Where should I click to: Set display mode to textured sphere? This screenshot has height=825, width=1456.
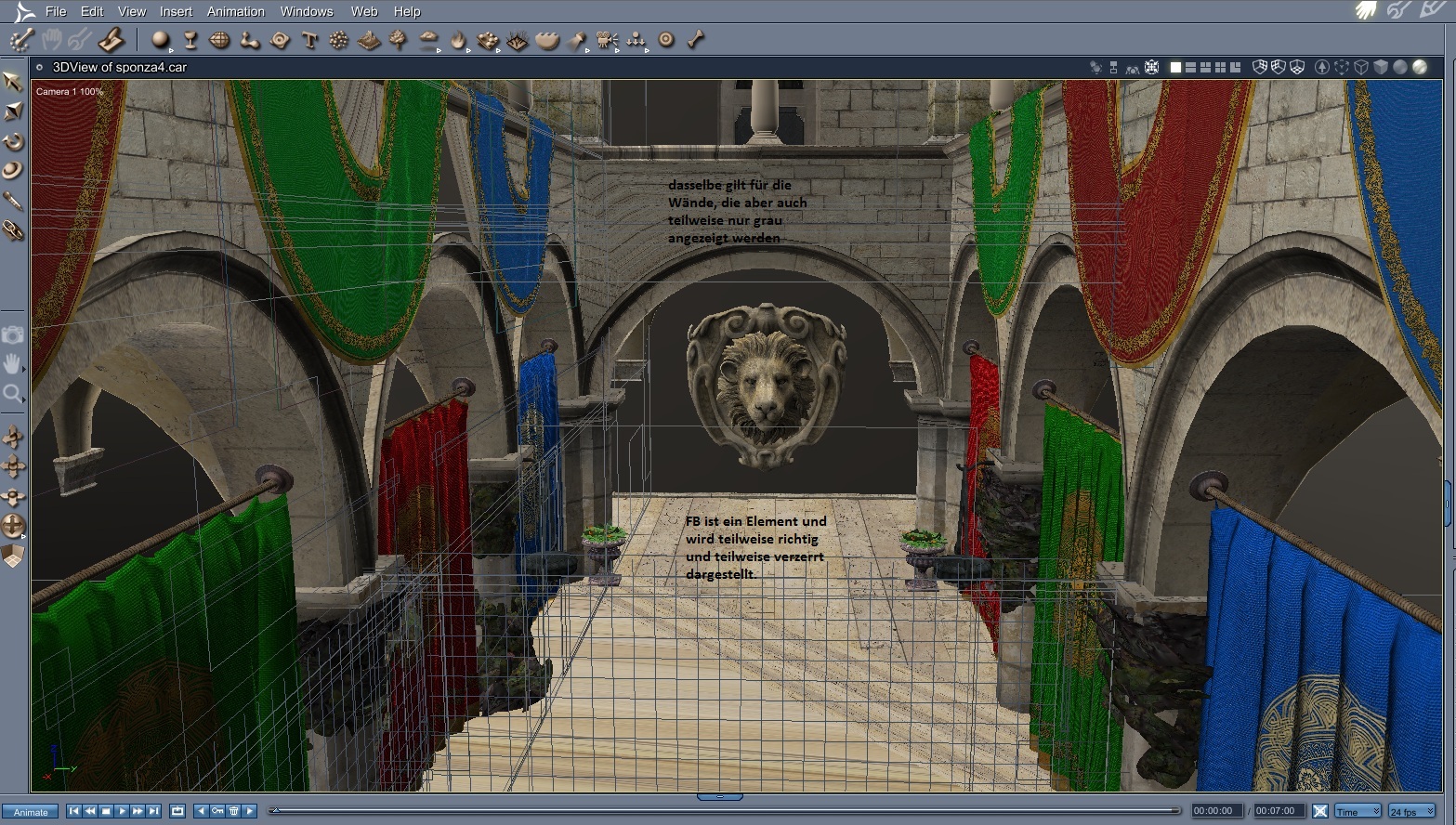pyautogui.click(x=1420, y=67)
